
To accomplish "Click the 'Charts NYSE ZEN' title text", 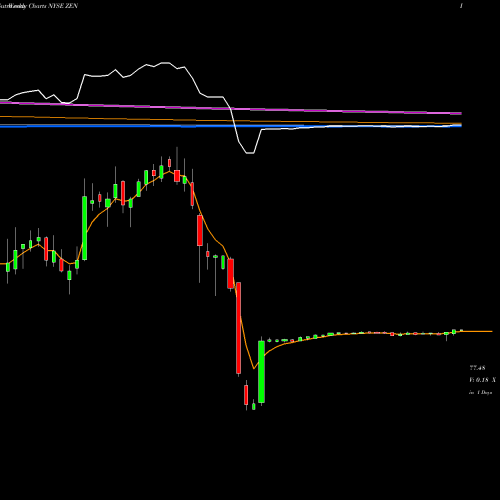I will click(x=53, y=6).
